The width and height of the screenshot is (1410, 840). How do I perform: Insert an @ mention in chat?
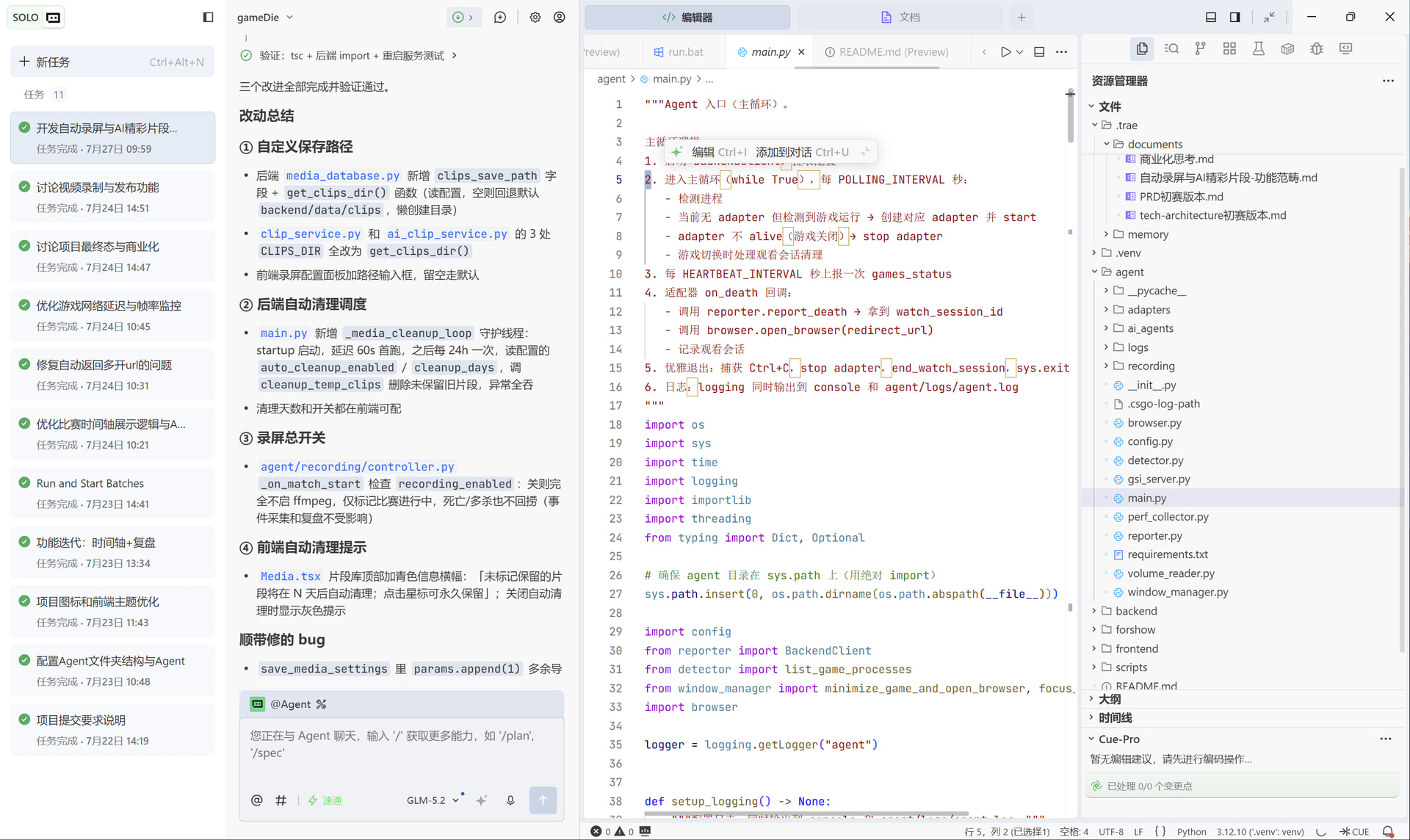[256, 800]
